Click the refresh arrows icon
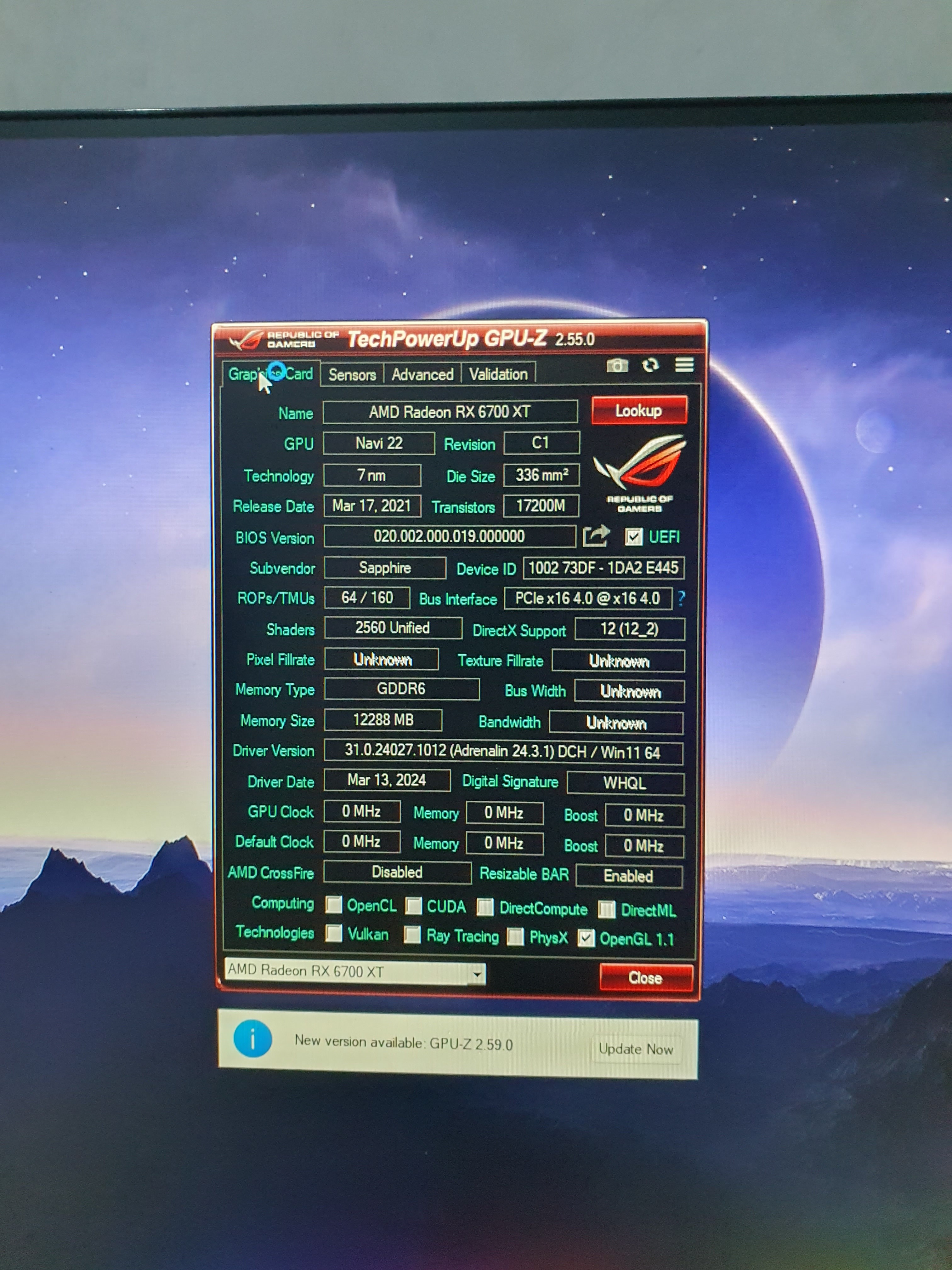Image resolution: width=952 pixels, height=1270 pixels. tap(650, 365)
